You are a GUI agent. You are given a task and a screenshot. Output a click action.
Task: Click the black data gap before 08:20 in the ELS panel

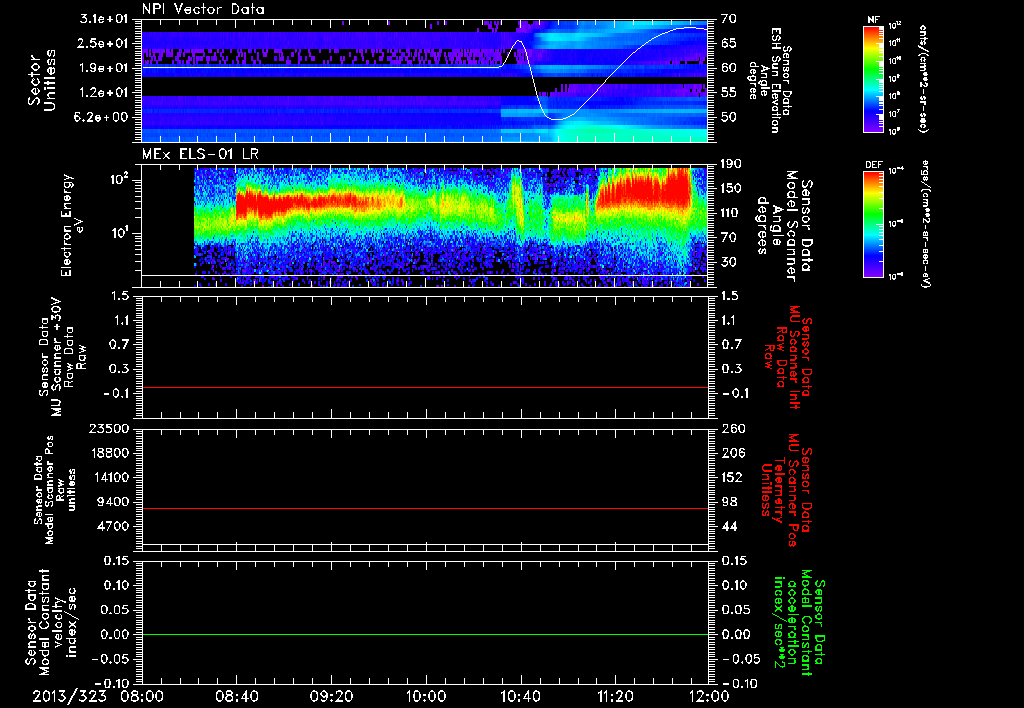(x=168, y=221)
